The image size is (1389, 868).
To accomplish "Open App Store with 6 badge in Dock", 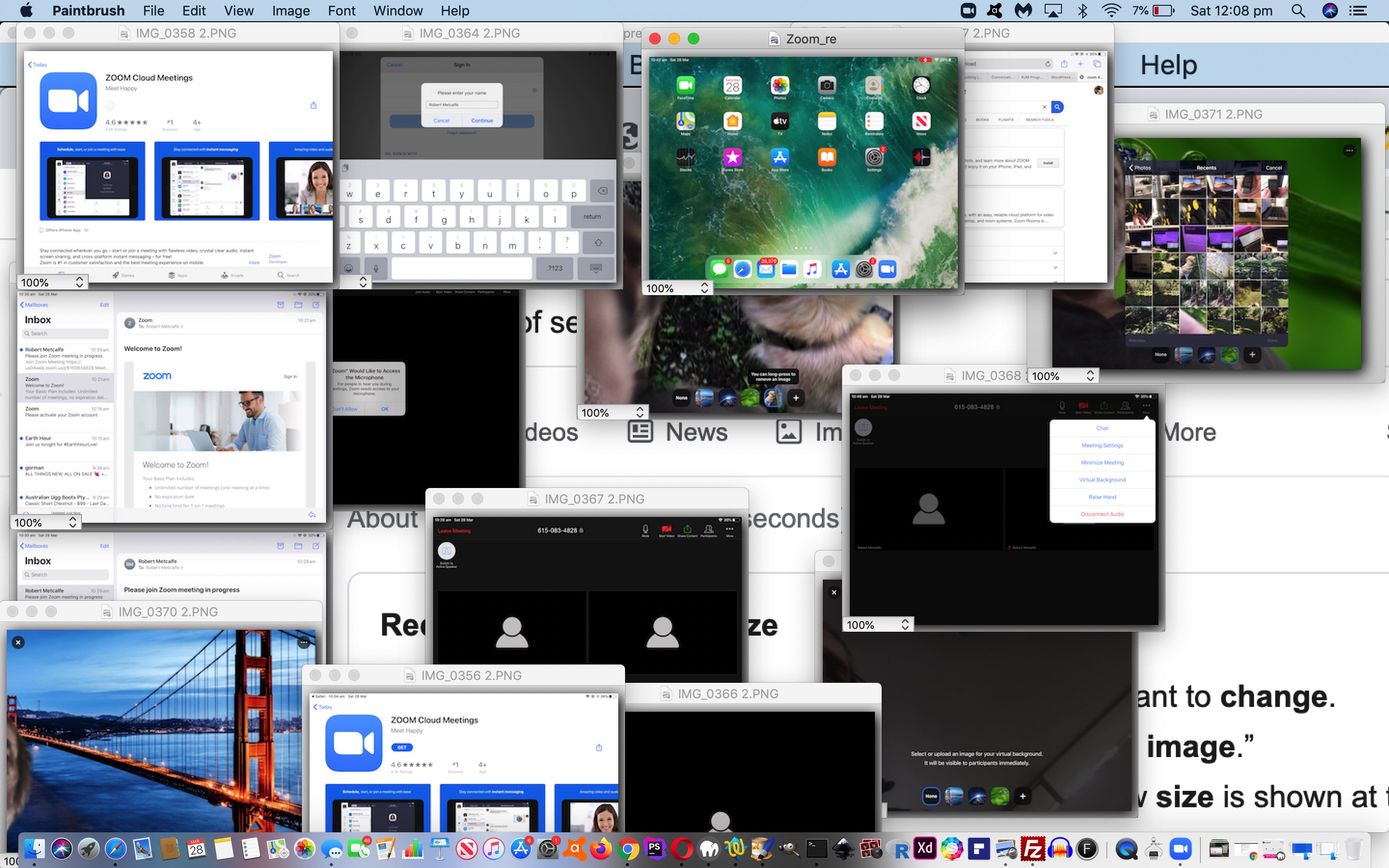I will pyautogui.click(x=520, y=849).
